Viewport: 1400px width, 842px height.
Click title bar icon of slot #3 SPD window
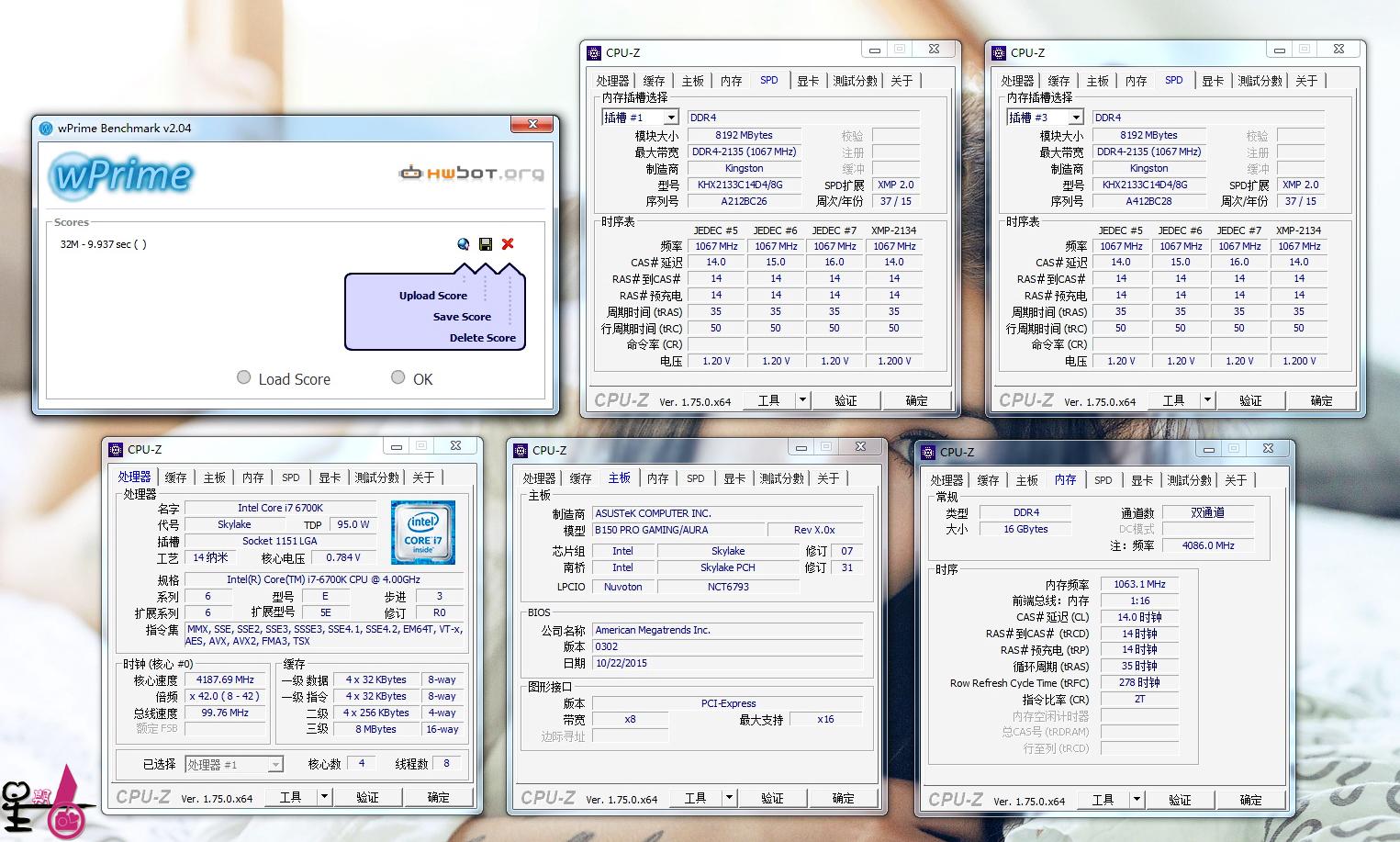pyautogui.click(x=999, y=53)
